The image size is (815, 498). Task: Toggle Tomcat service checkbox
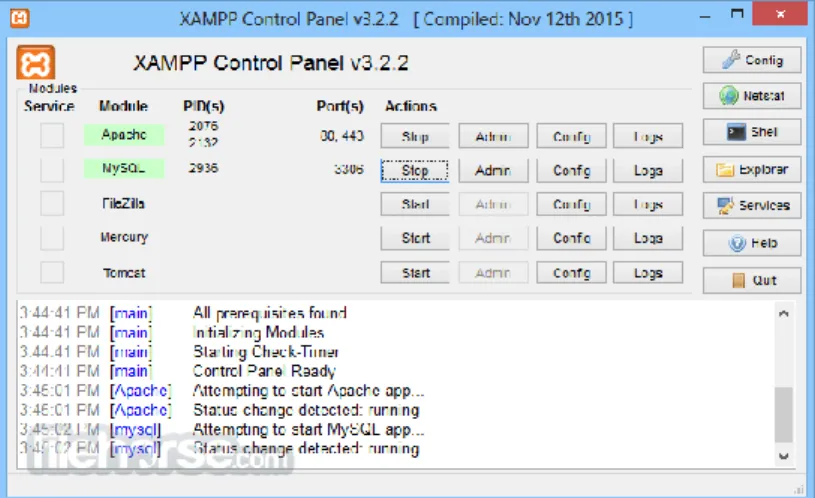[52, 272]
